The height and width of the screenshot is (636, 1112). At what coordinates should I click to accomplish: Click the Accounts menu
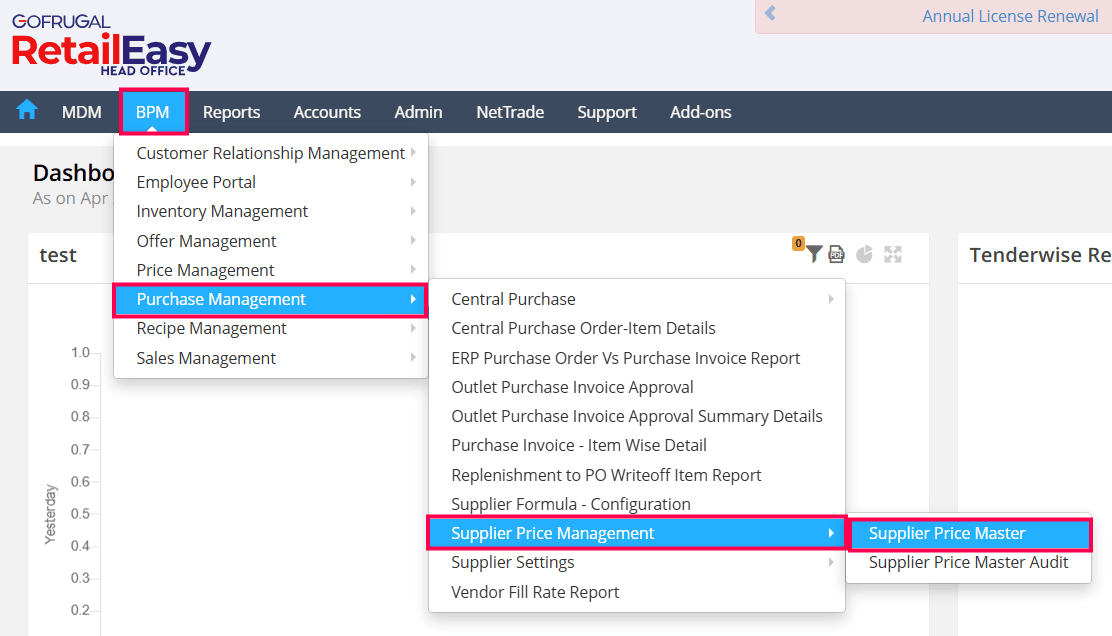pos(327,112)
